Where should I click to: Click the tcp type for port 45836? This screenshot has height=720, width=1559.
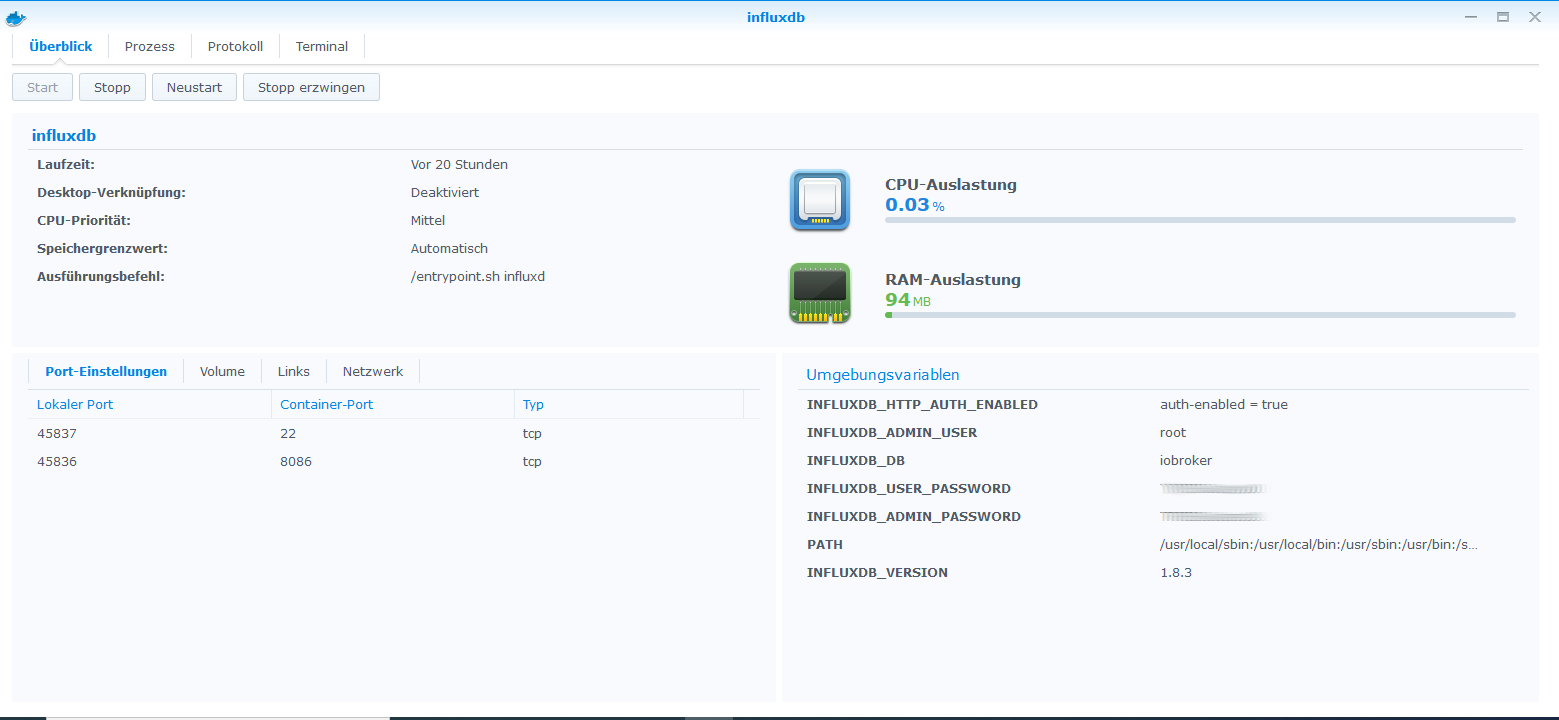tap(532, 461)
